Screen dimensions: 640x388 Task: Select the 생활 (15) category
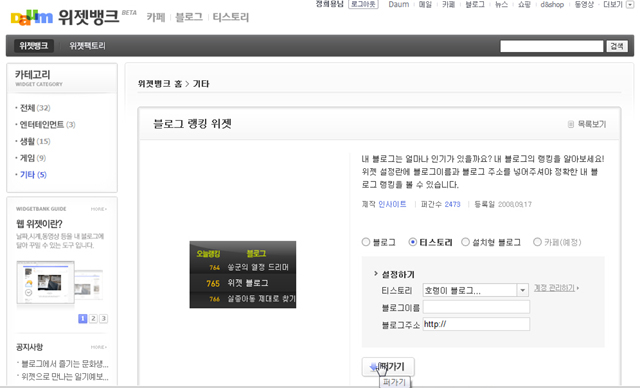35,141
